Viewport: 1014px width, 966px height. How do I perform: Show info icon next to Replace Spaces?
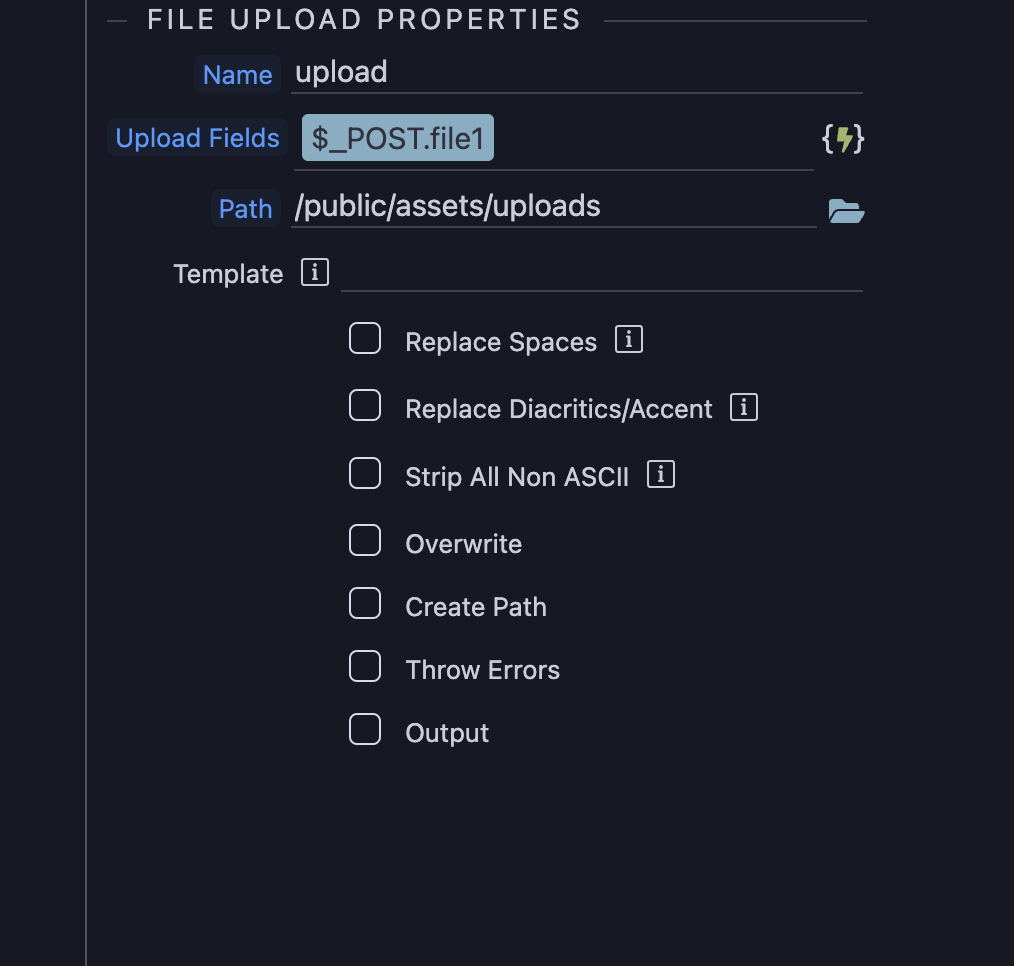pyautogui.click(x=628, y=340)
